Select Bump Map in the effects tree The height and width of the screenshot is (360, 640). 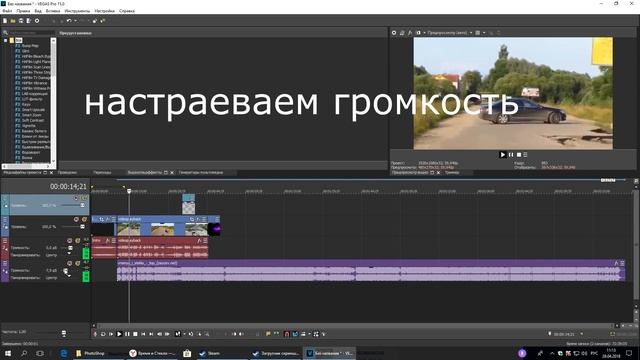[x=30, y=46]
